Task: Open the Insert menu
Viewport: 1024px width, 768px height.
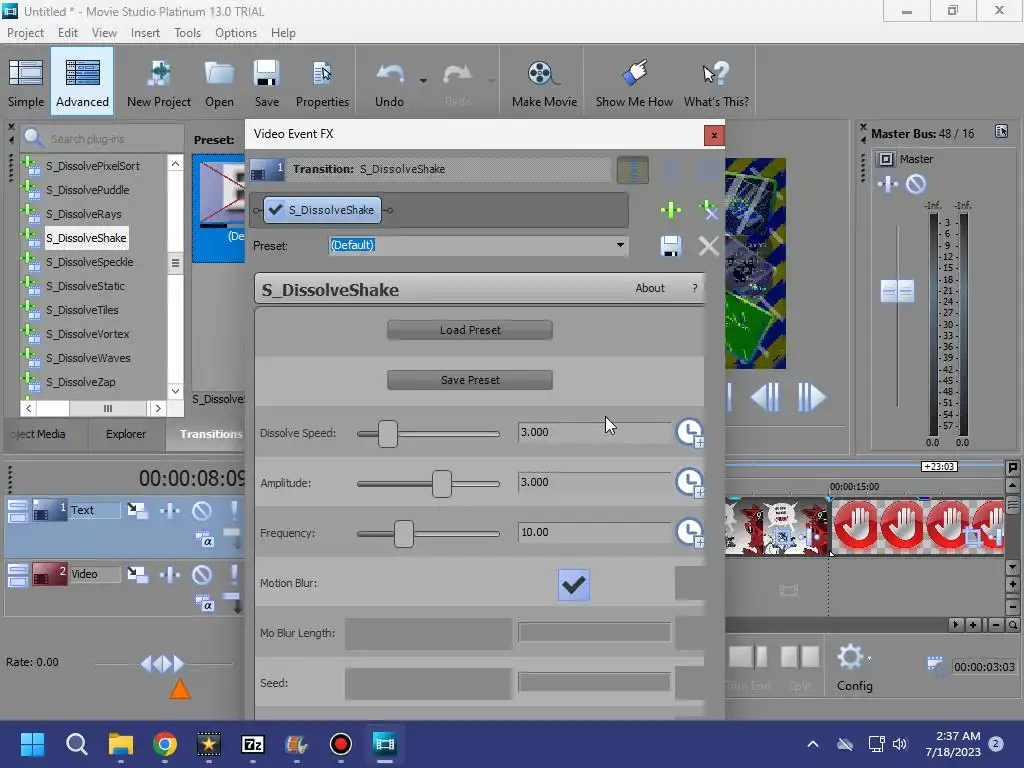Action: click(x=145, y=33)
